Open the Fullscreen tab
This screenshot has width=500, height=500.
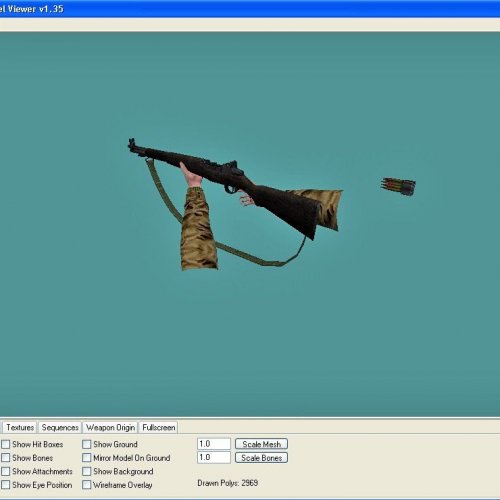coord(159,427)
